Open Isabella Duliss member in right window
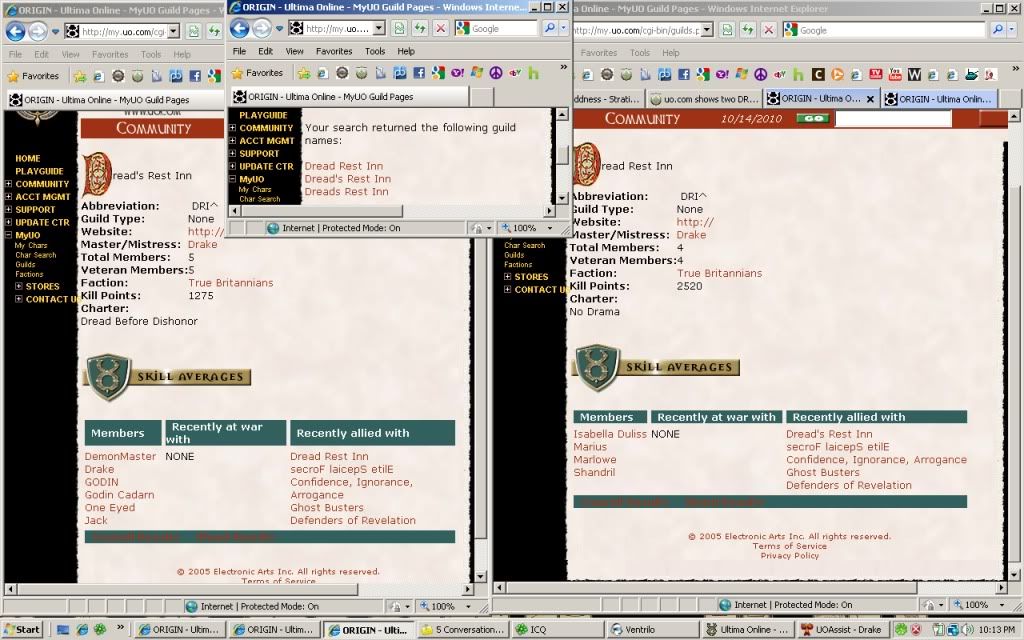The height and width of the screenshot is (640, 1024). pyautogui.click(x=610, y=434)
